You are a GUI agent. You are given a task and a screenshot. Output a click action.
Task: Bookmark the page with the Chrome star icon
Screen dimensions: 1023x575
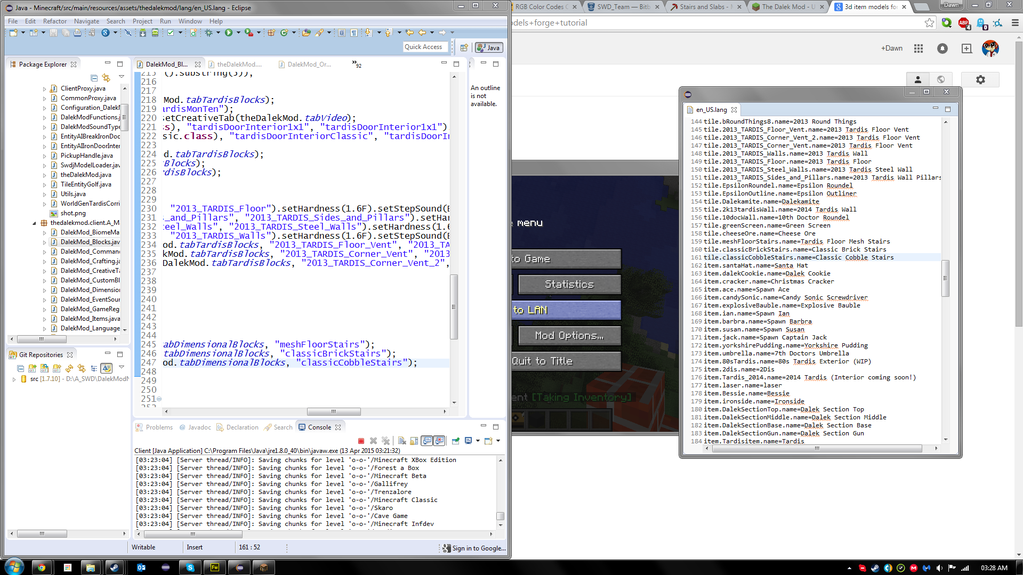click(x=929, y=23)
